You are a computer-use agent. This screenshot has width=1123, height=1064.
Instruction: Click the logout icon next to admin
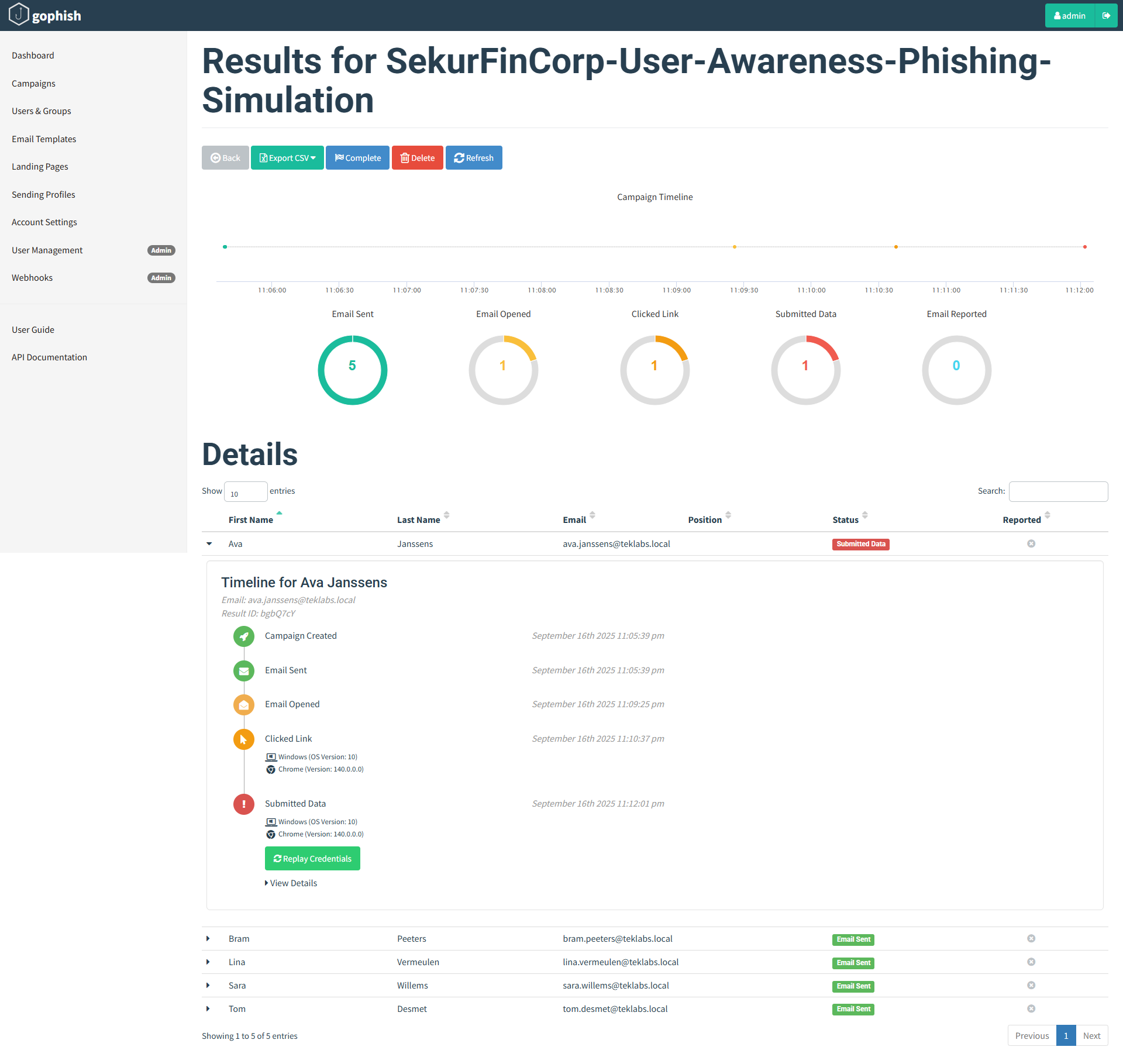click(x=1106, y=16)
